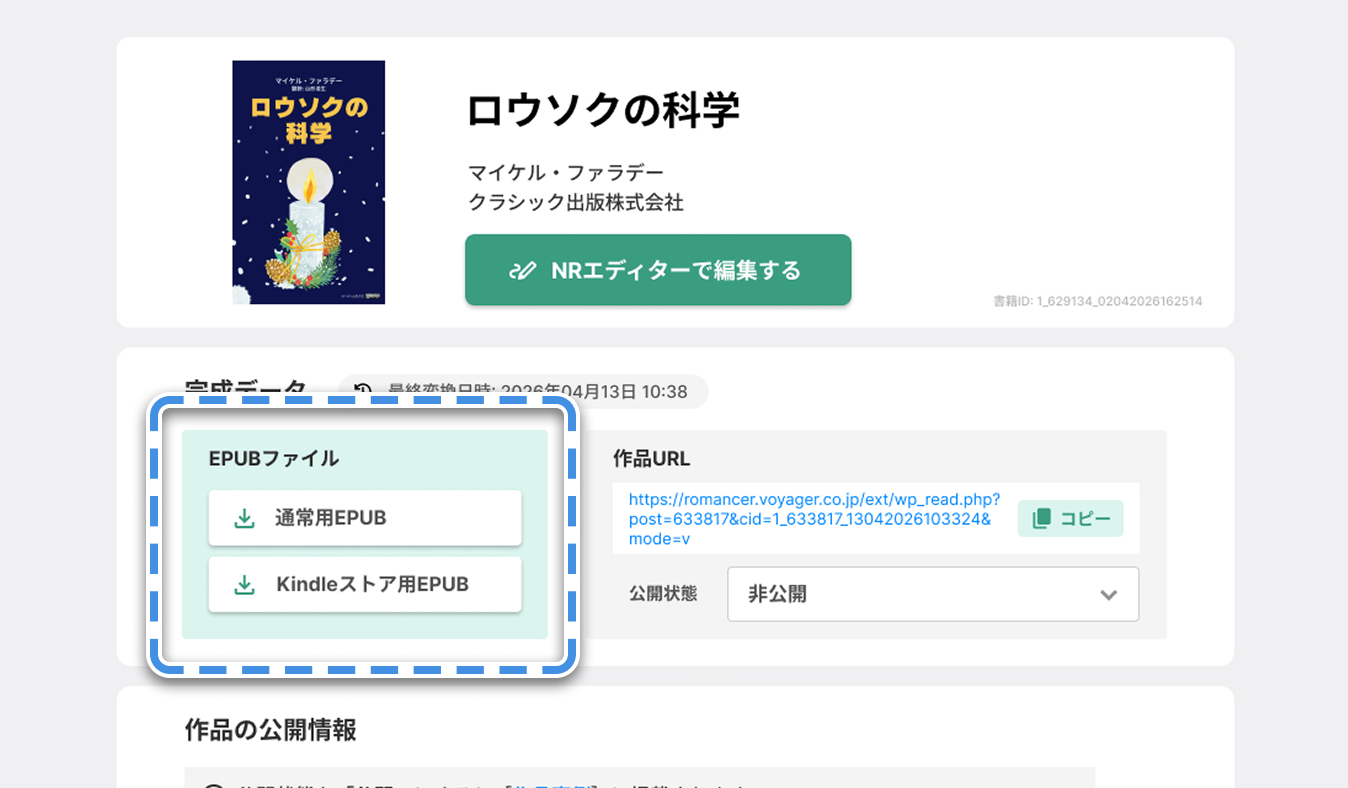Image resolution: width=1348 pixels, height=788 pixels.
Task: Open the 非公開 publication status dropdown
Action: 933,594
